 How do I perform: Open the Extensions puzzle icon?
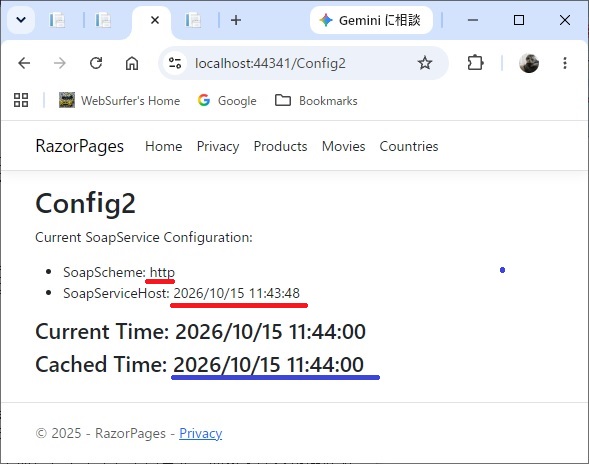point(475,63)
